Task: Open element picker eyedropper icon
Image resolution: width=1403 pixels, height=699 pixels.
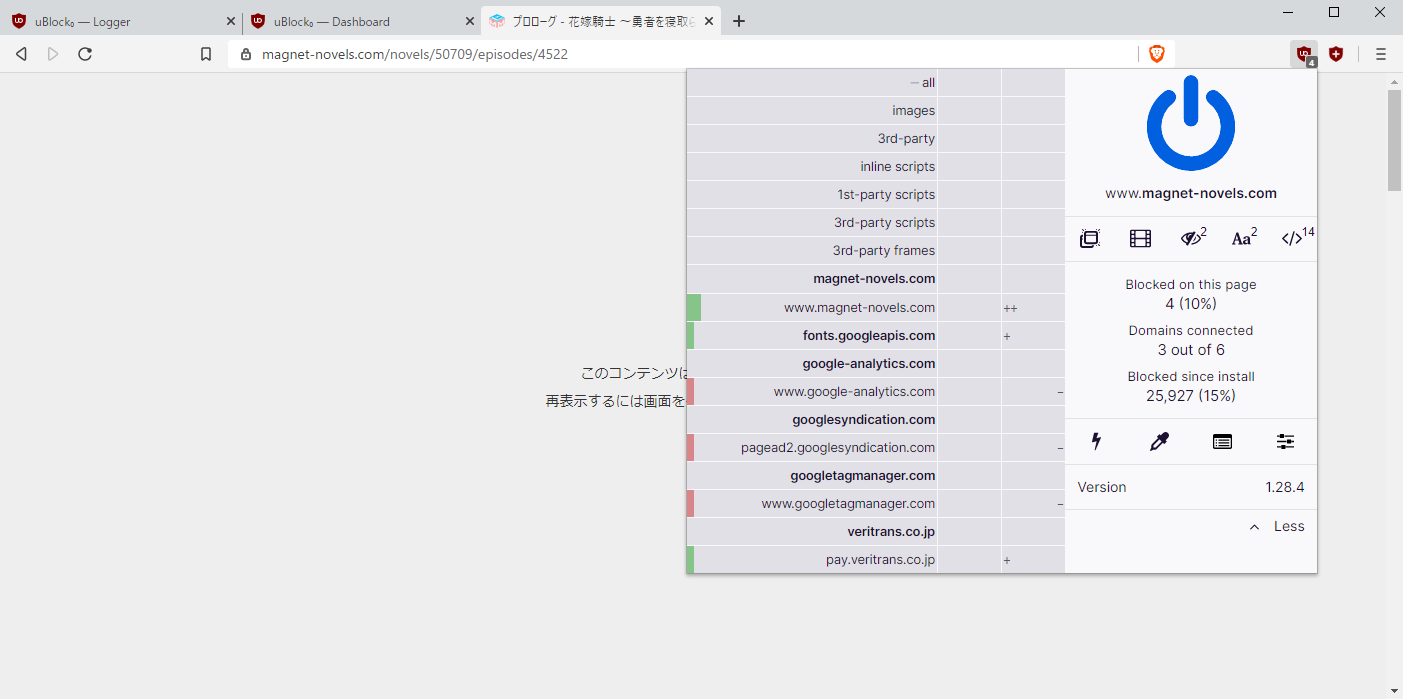Action: [1159, 441]
